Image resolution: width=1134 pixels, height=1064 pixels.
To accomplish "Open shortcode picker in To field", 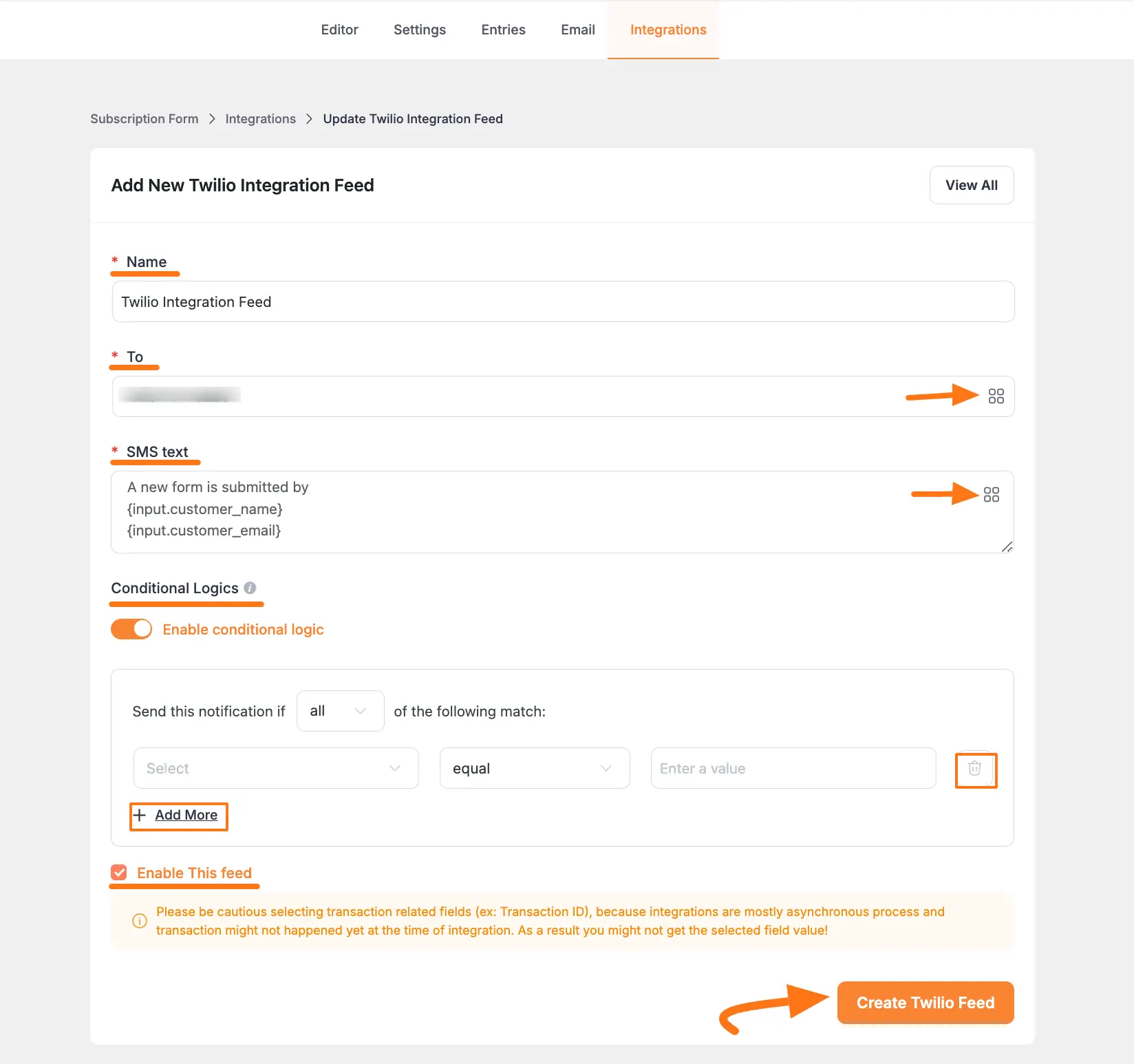I will coord(996,396).
